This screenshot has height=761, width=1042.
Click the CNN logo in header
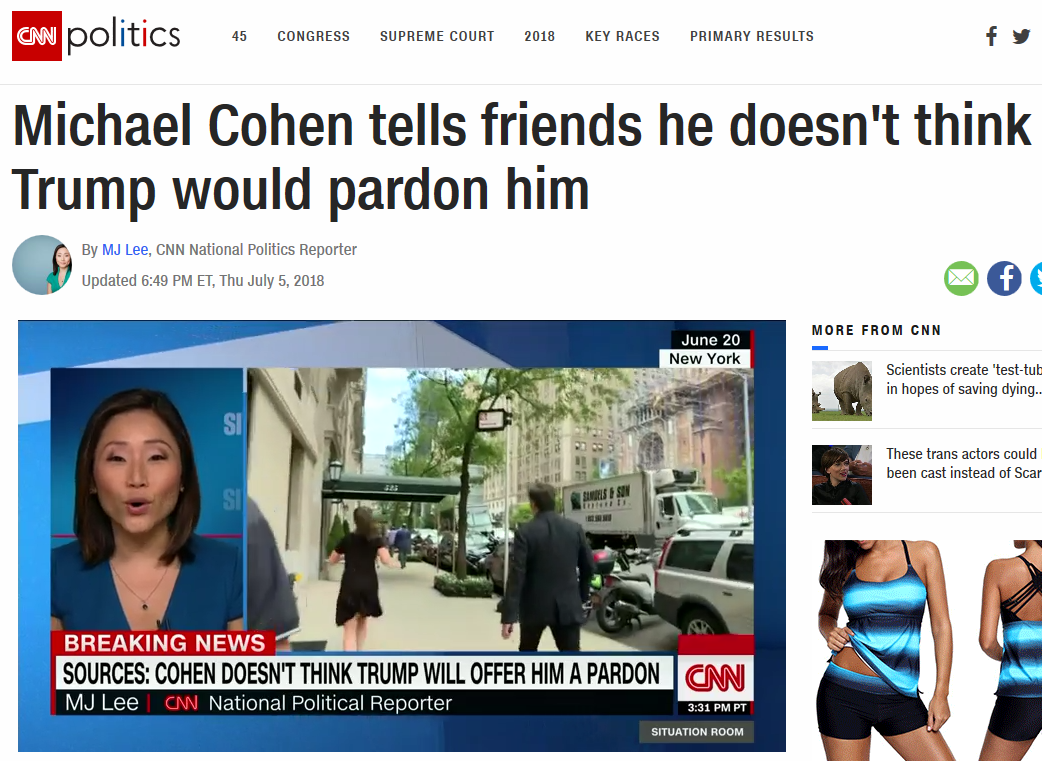coord(37,36)
